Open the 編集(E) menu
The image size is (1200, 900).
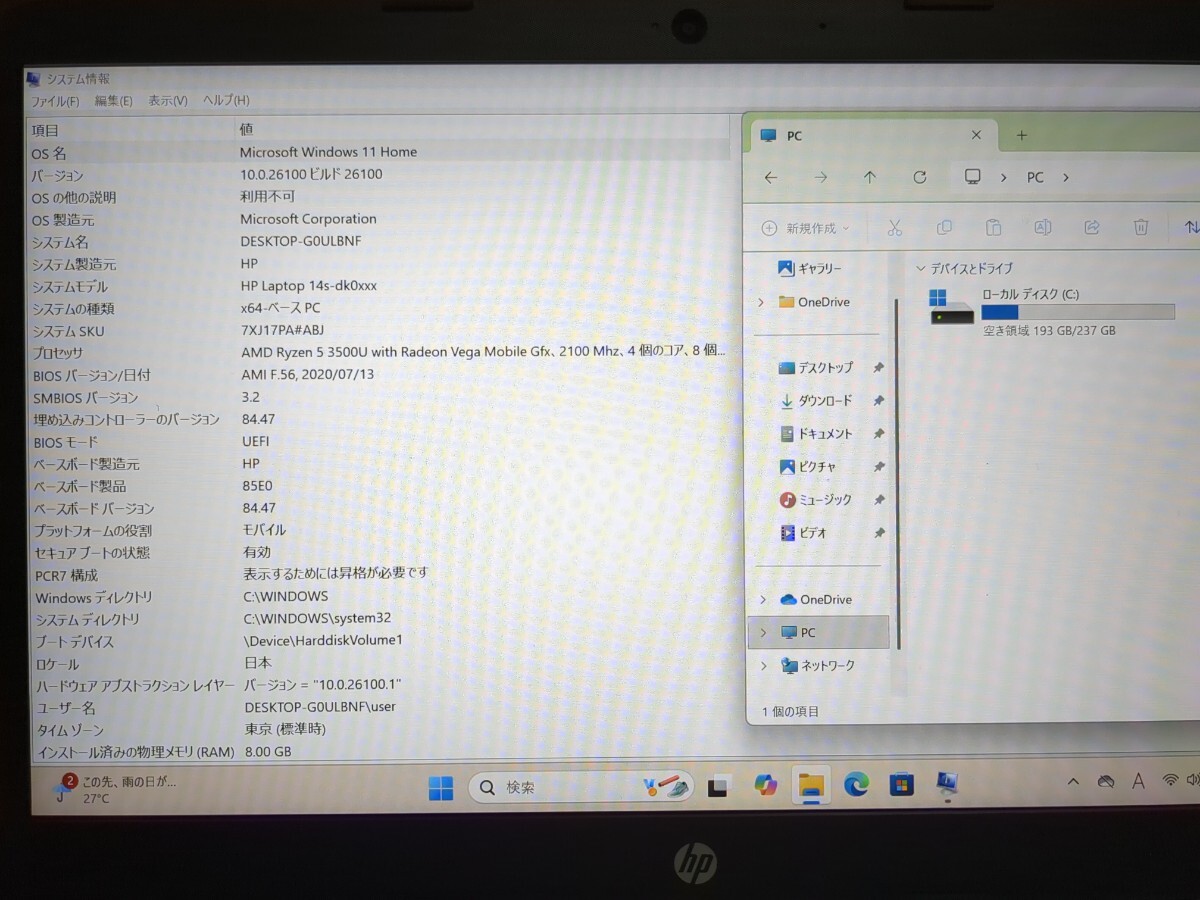[x=113, y=101]
